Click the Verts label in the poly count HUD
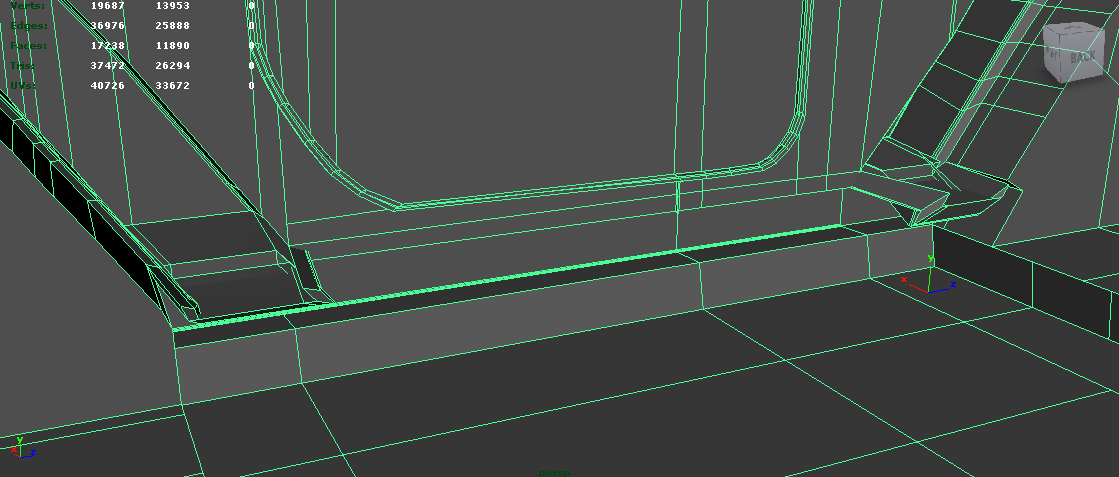This screenshot has width=1119, height=477. (x=28, y=6)
